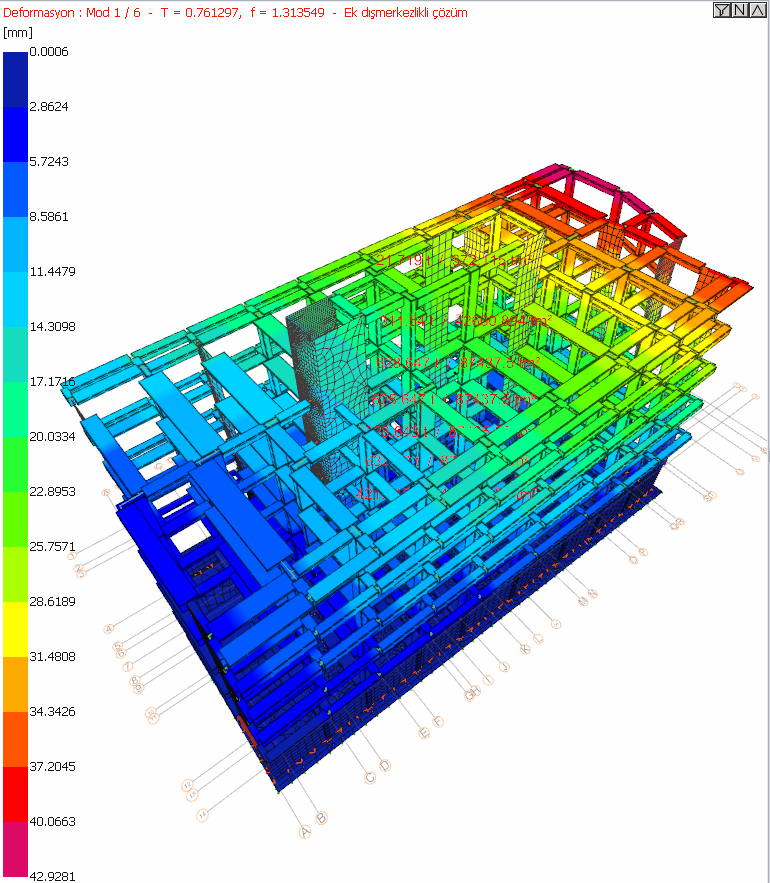Click grid axis bubble E

coord(424,733)
